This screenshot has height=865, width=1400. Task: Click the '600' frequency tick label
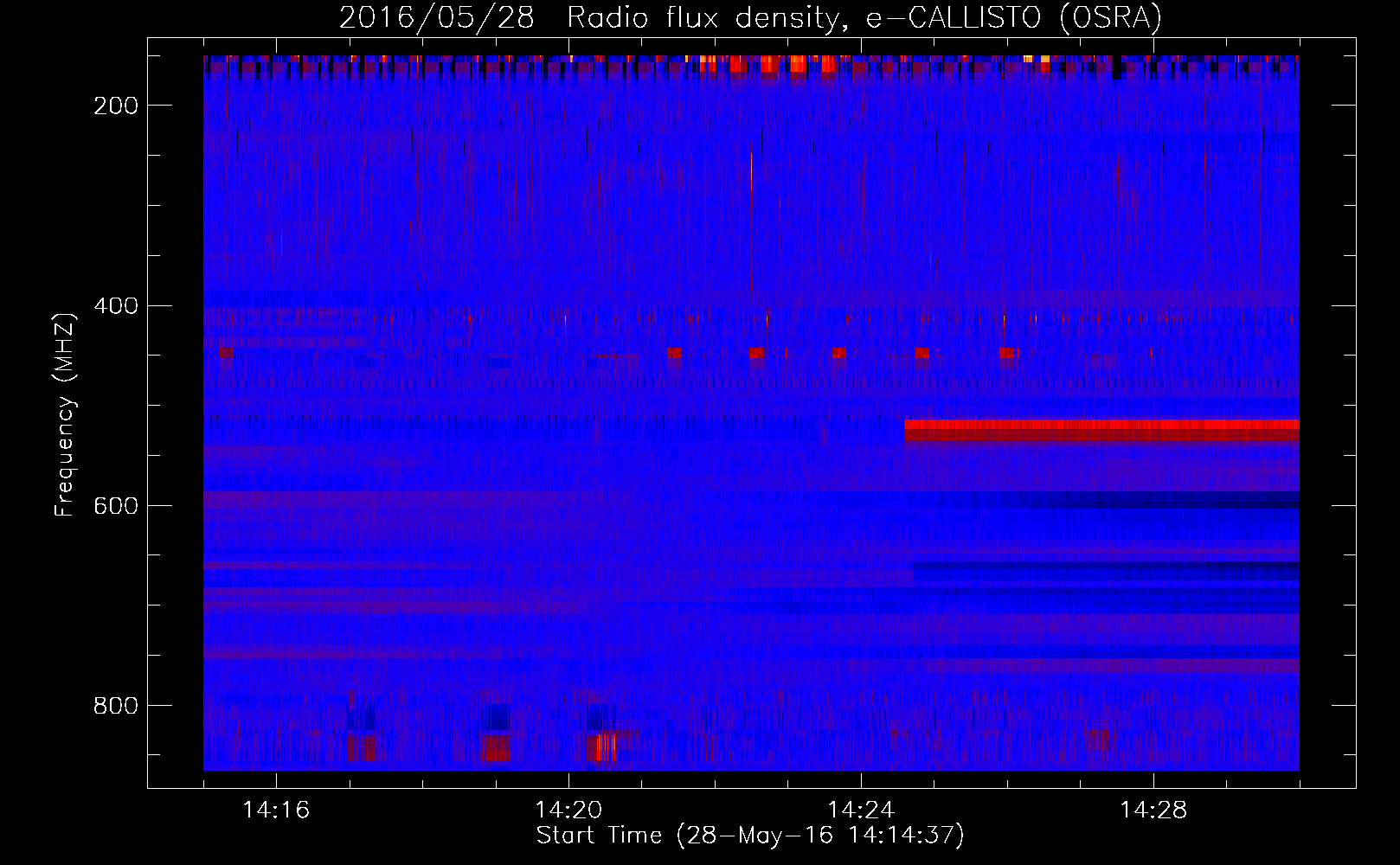(115, 506)
